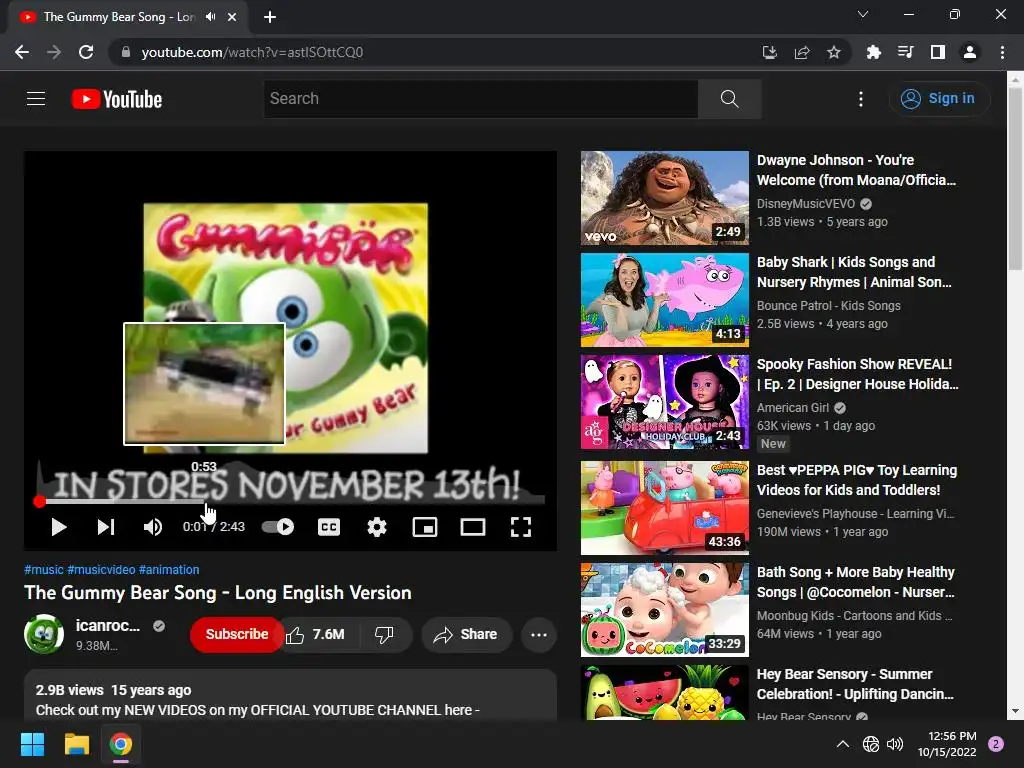This screenshot has width=1024, height=768.
Task: Click the search magnifier button
Action: 729,99
